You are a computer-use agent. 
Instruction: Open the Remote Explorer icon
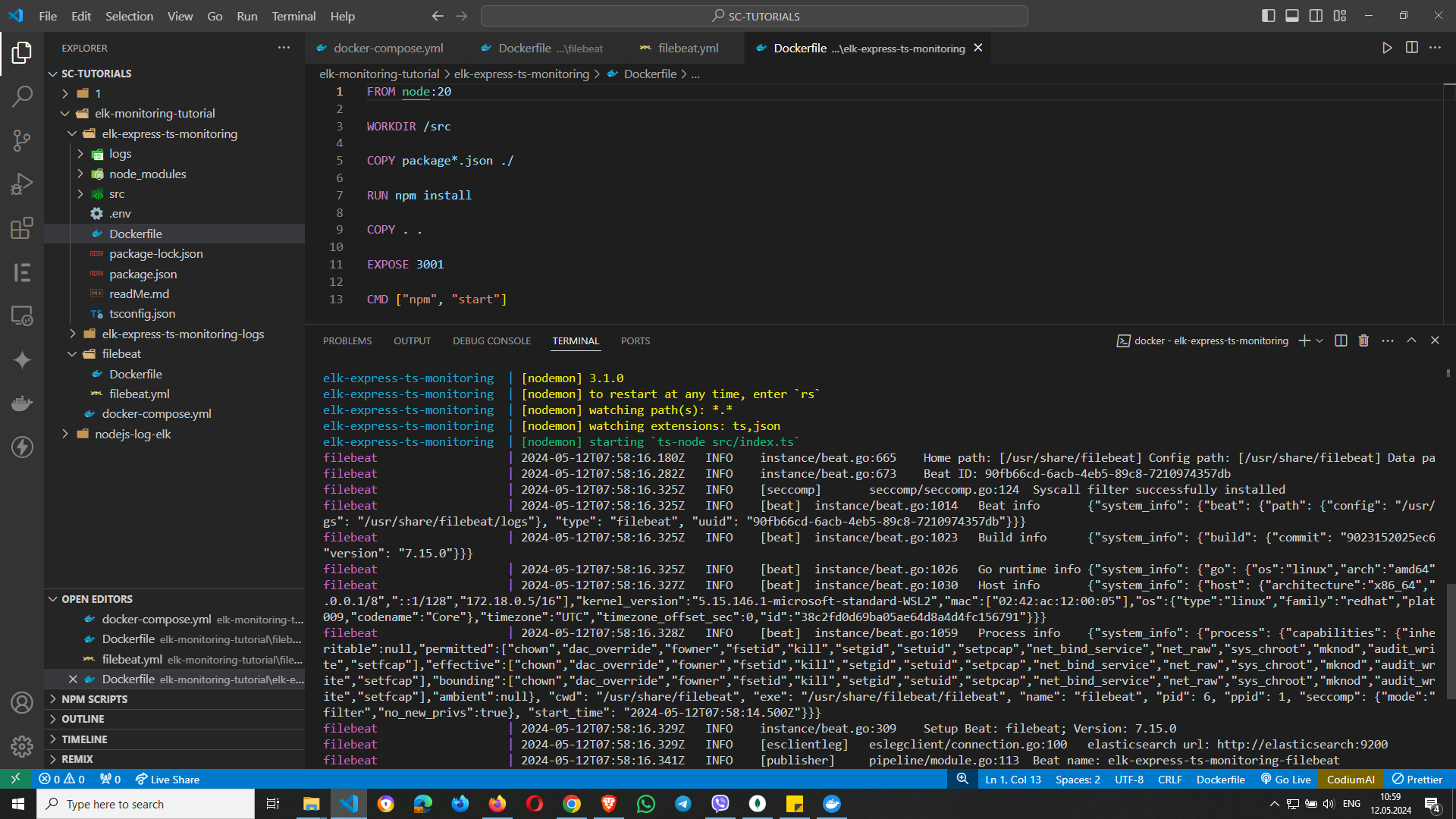tap(22, 315)
